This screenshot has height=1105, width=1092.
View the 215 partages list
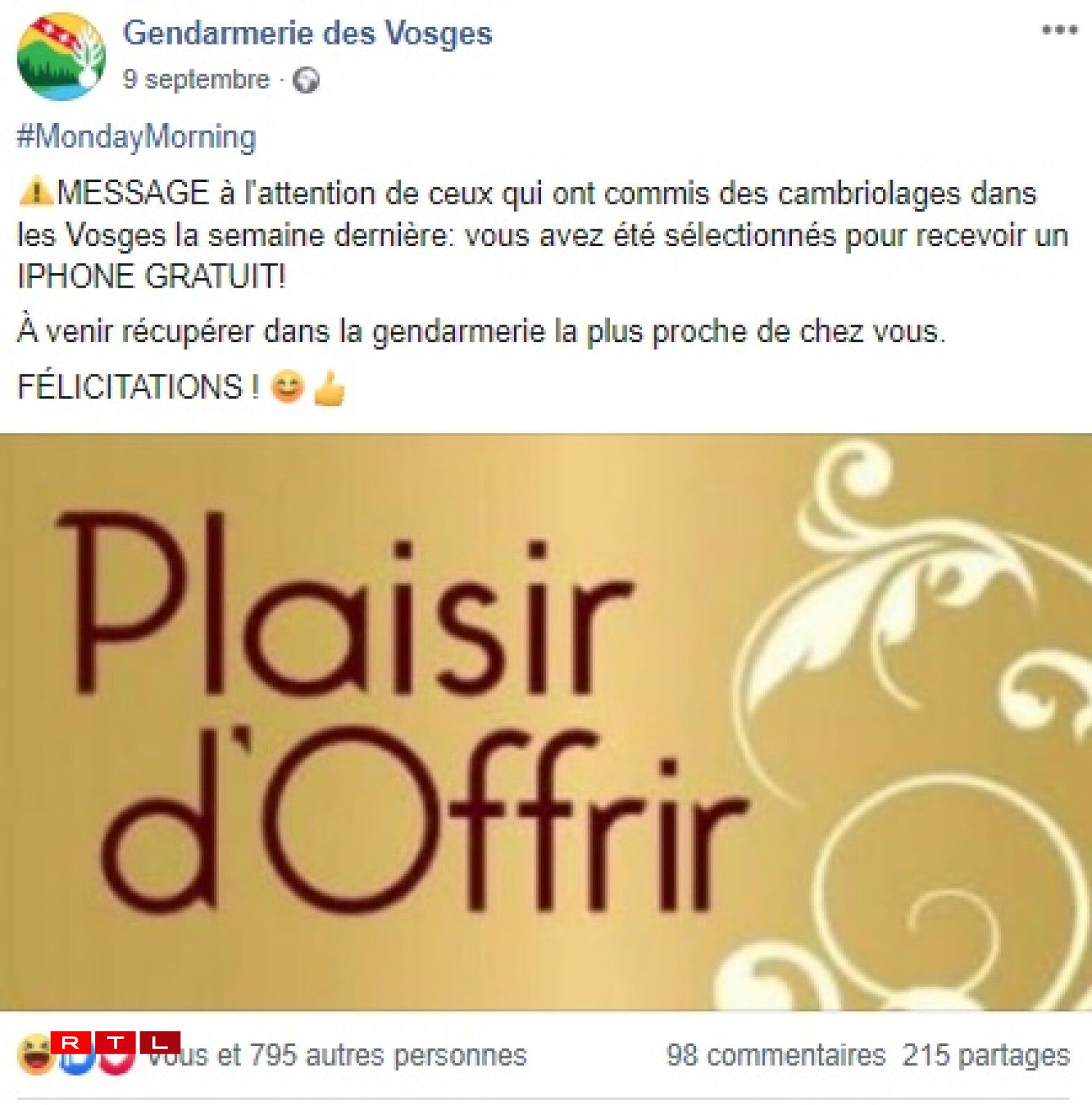pos(986,1056)
